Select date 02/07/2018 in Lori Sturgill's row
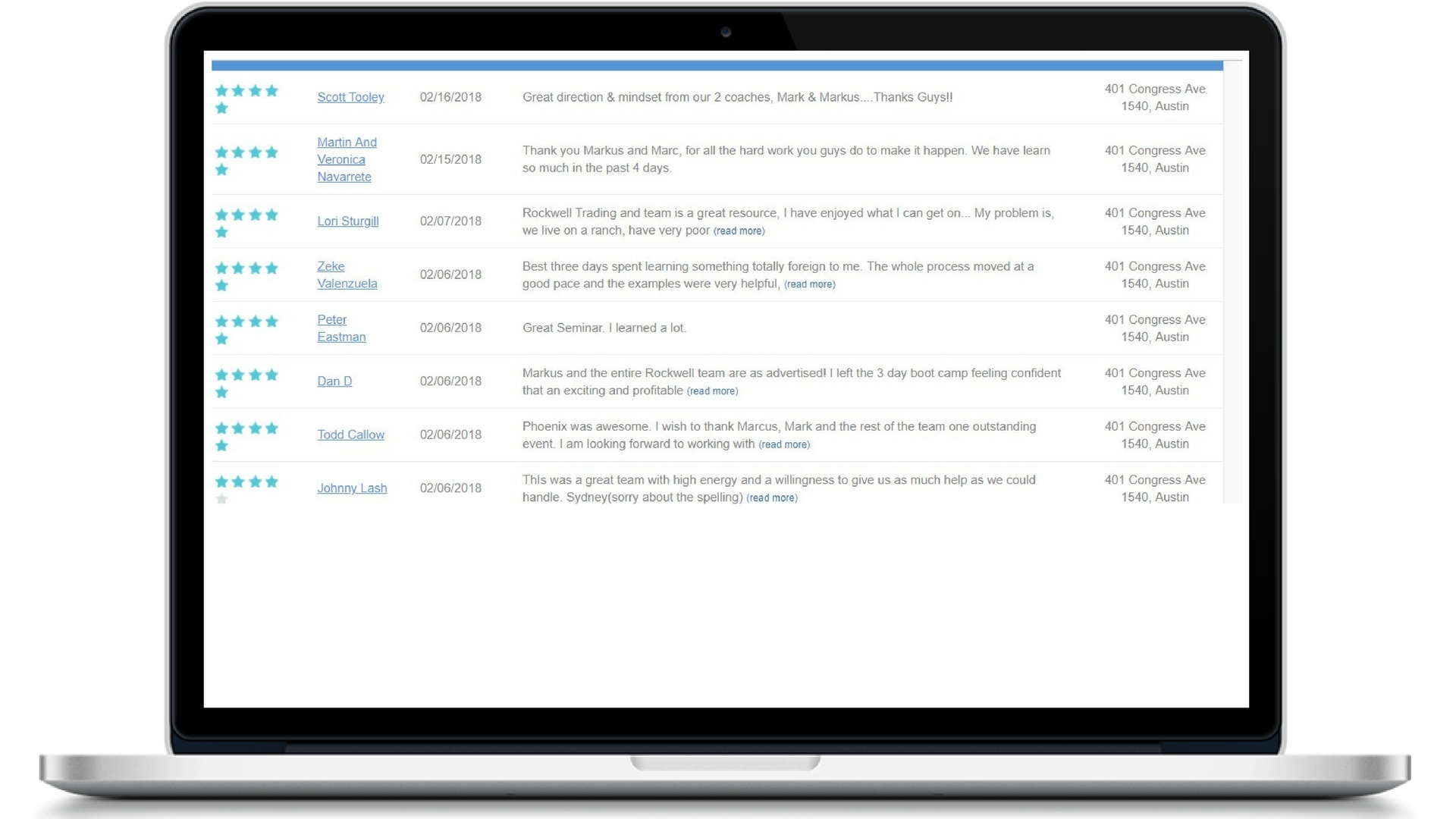Image resolution: width=1456 pixels, height=819 pixels. click(450, 221)
